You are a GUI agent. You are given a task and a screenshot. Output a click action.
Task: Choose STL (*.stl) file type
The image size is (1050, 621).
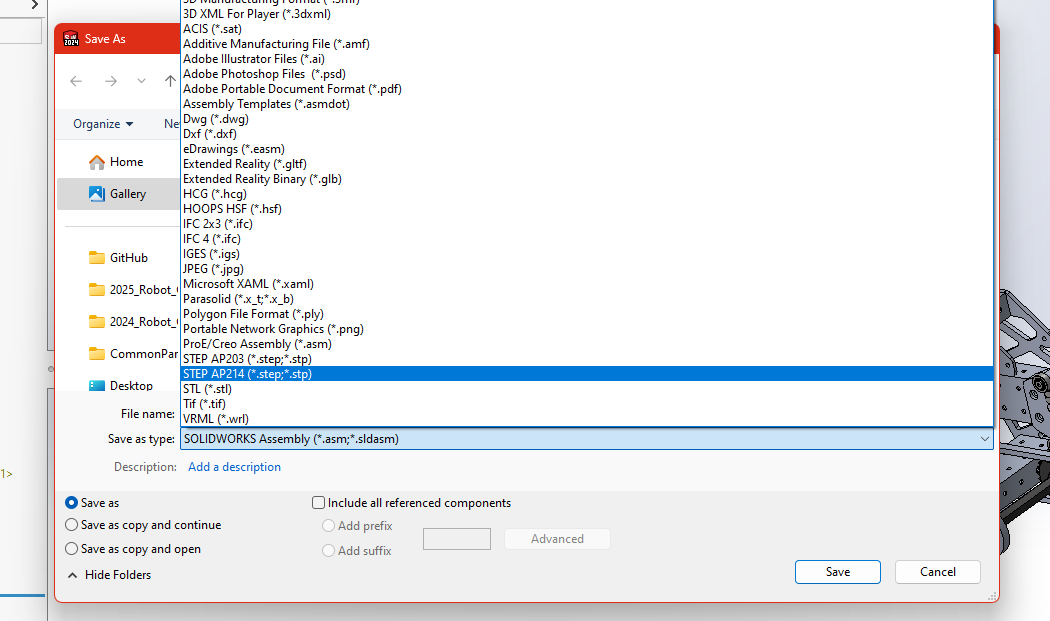pos(587,389)
